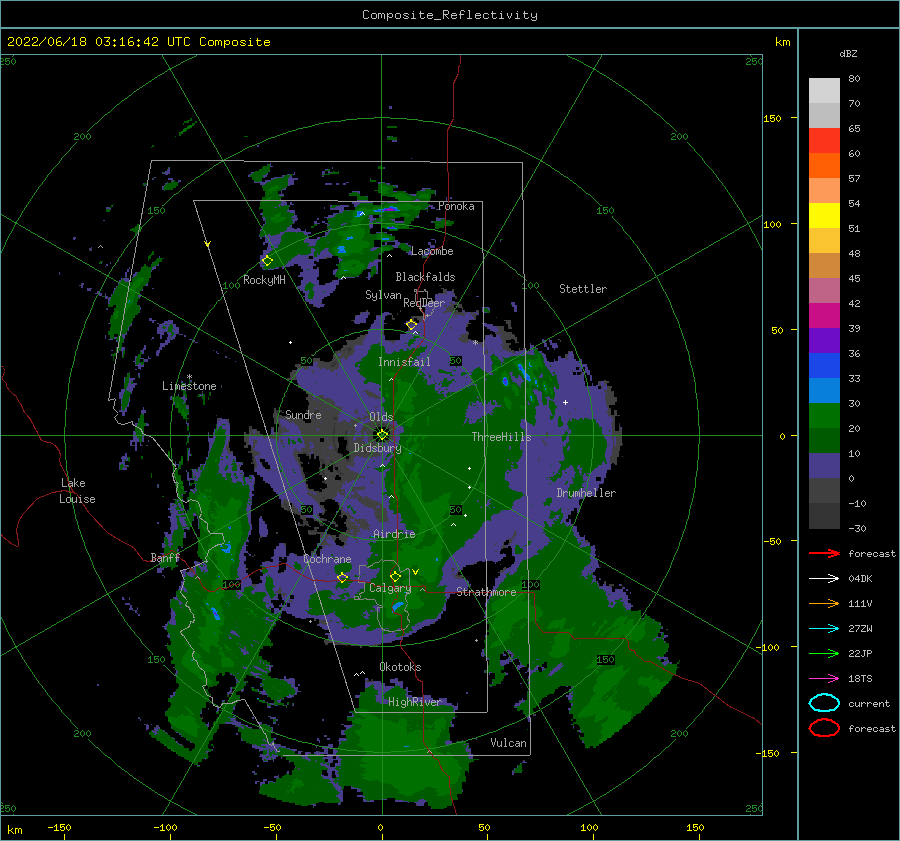Click the RedDeer city label
Screen dimensions: 900x841
pyautogui.click(x=424, y=303)
